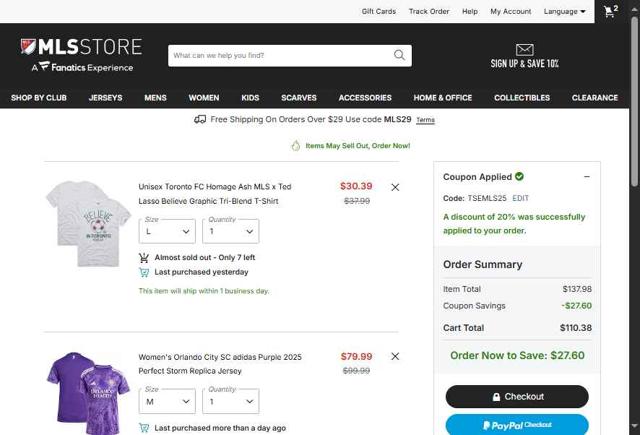Open the Jerseys menu
The image size is (640, 435).
click(x=105, y=98)
